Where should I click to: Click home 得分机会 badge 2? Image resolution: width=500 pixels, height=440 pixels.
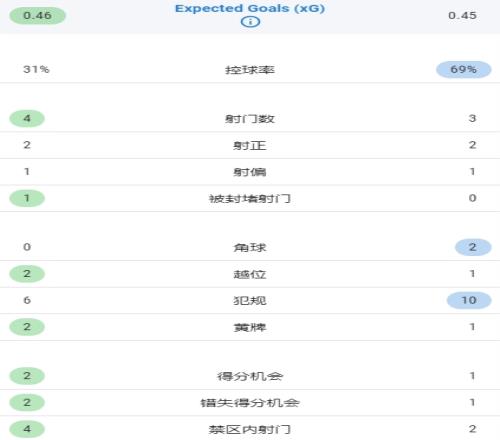coord(27,376)
